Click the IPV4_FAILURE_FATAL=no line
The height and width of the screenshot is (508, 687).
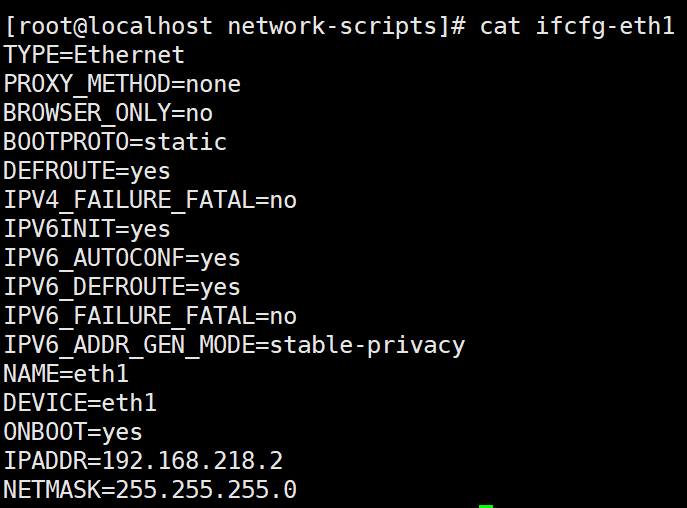tap(150, 200)
